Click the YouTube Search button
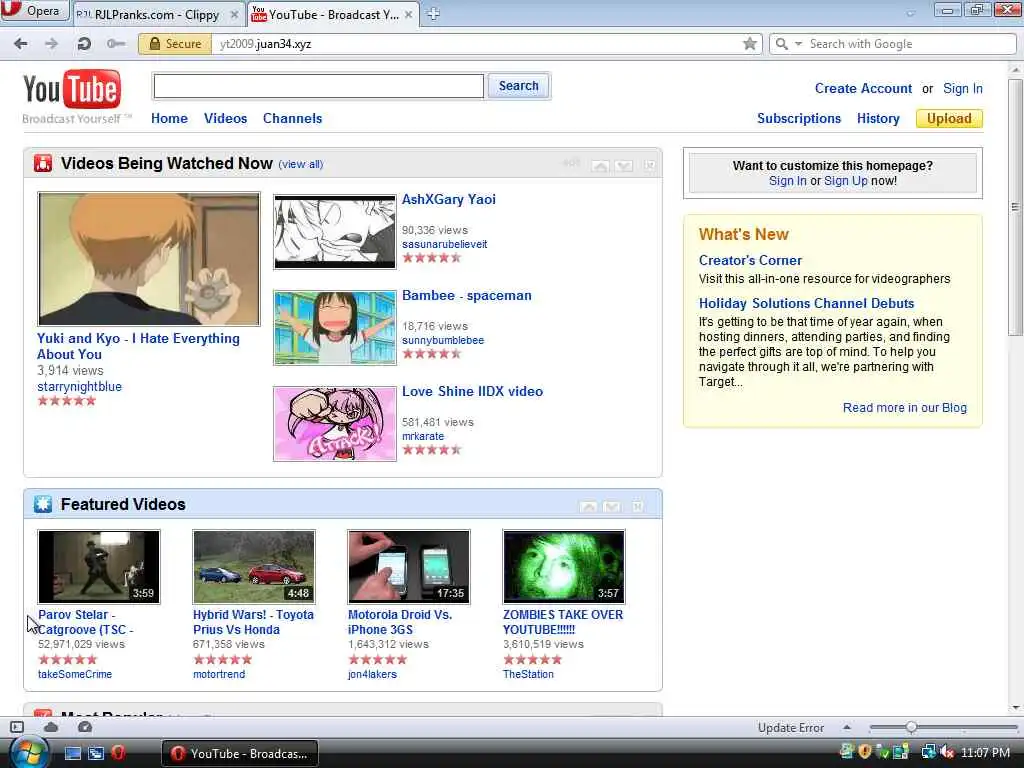 519,86
